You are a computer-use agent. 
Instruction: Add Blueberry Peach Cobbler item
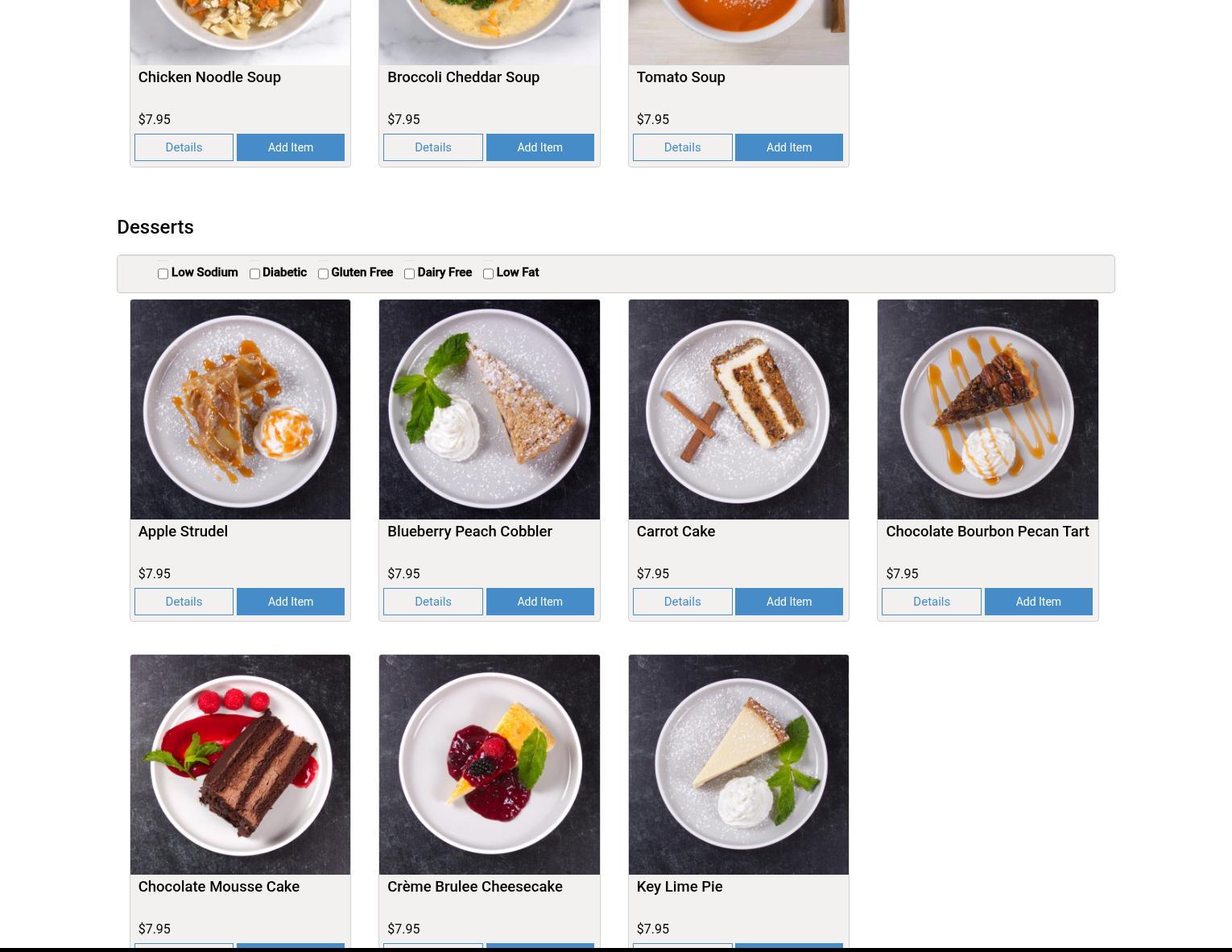point(540,602)
